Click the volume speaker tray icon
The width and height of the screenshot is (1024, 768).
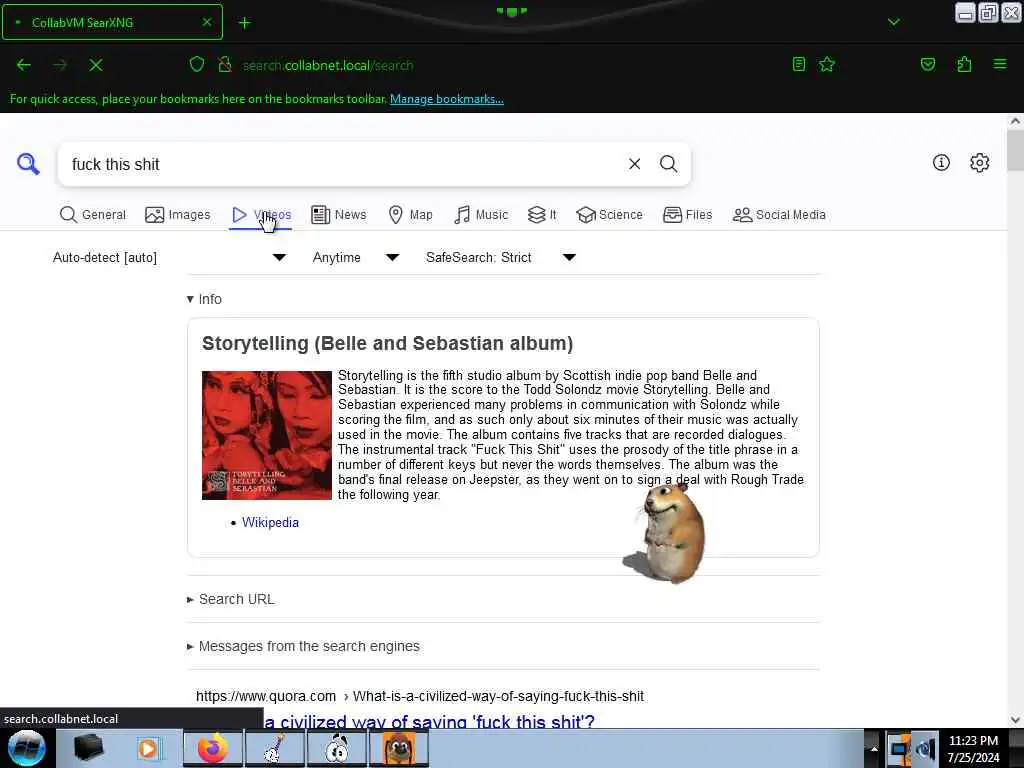925,748
